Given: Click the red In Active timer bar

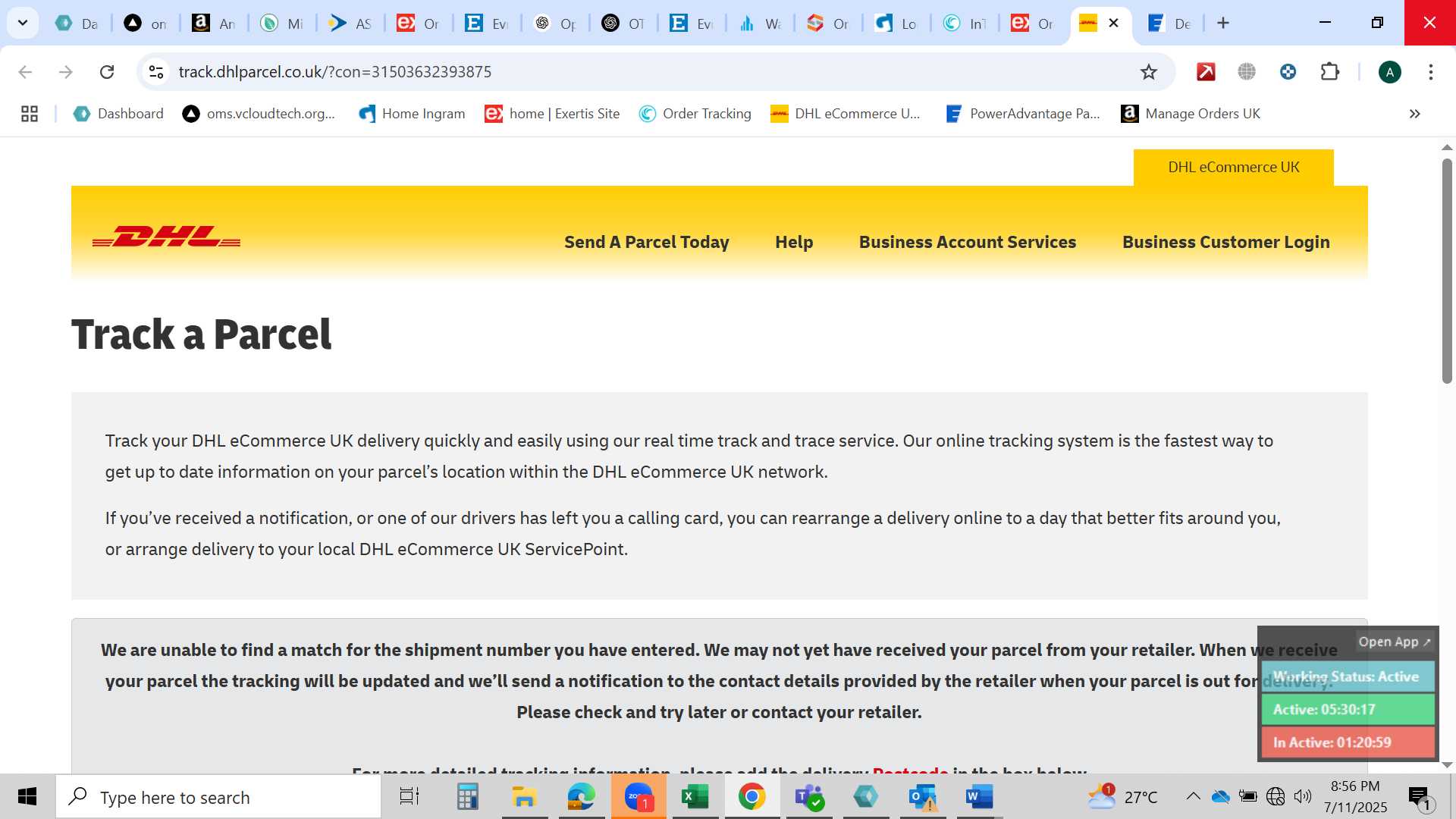Looking at the screenshot, I should tap(1348, 742).
